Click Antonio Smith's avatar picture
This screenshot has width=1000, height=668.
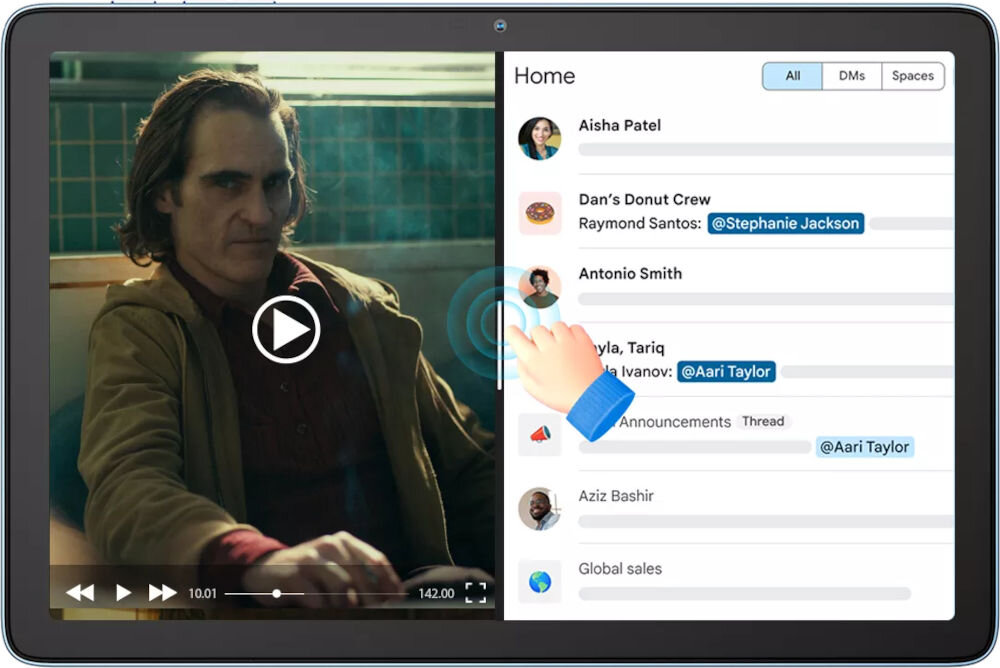540,287
